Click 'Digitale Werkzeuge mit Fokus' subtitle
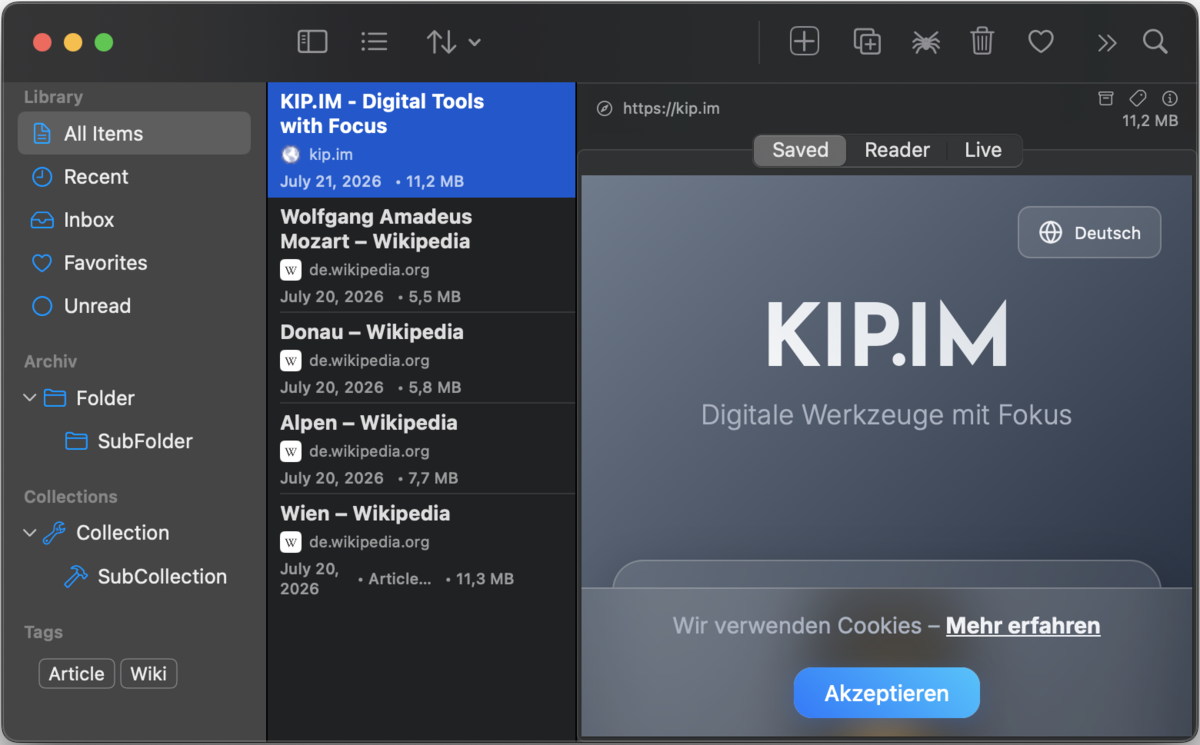Viewport: 1200px width, 745px height. (887, 415)
